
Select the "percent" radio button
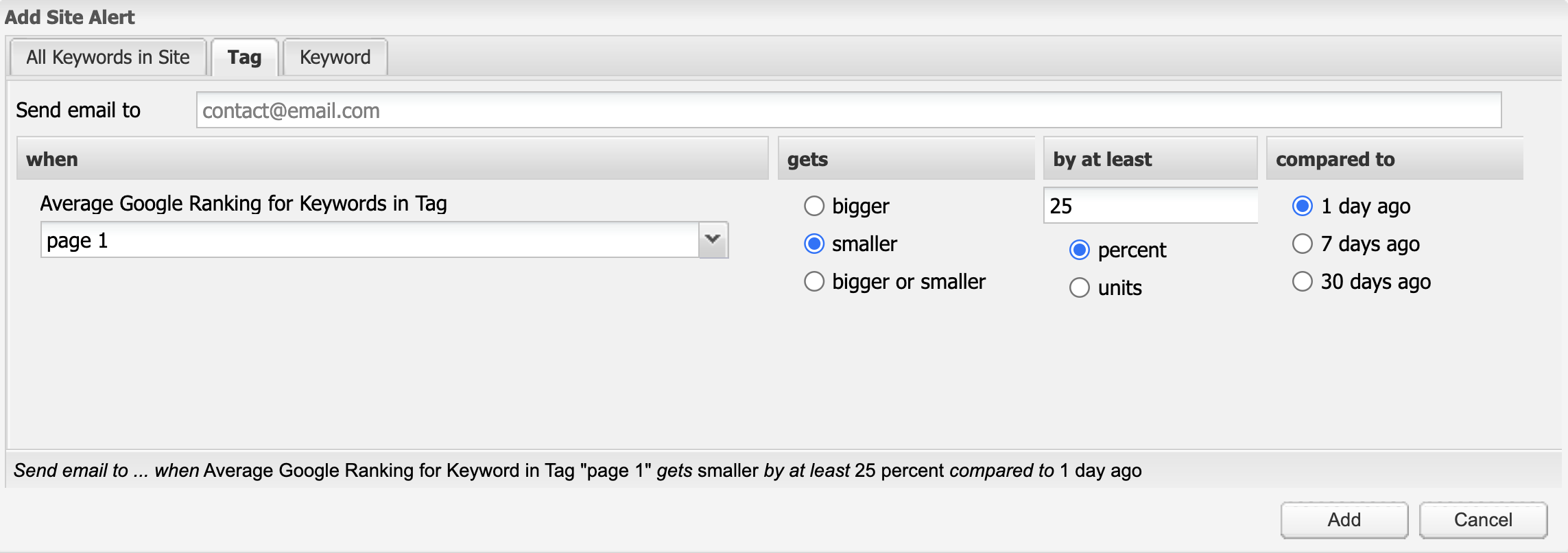click(x=1080, y=250)
